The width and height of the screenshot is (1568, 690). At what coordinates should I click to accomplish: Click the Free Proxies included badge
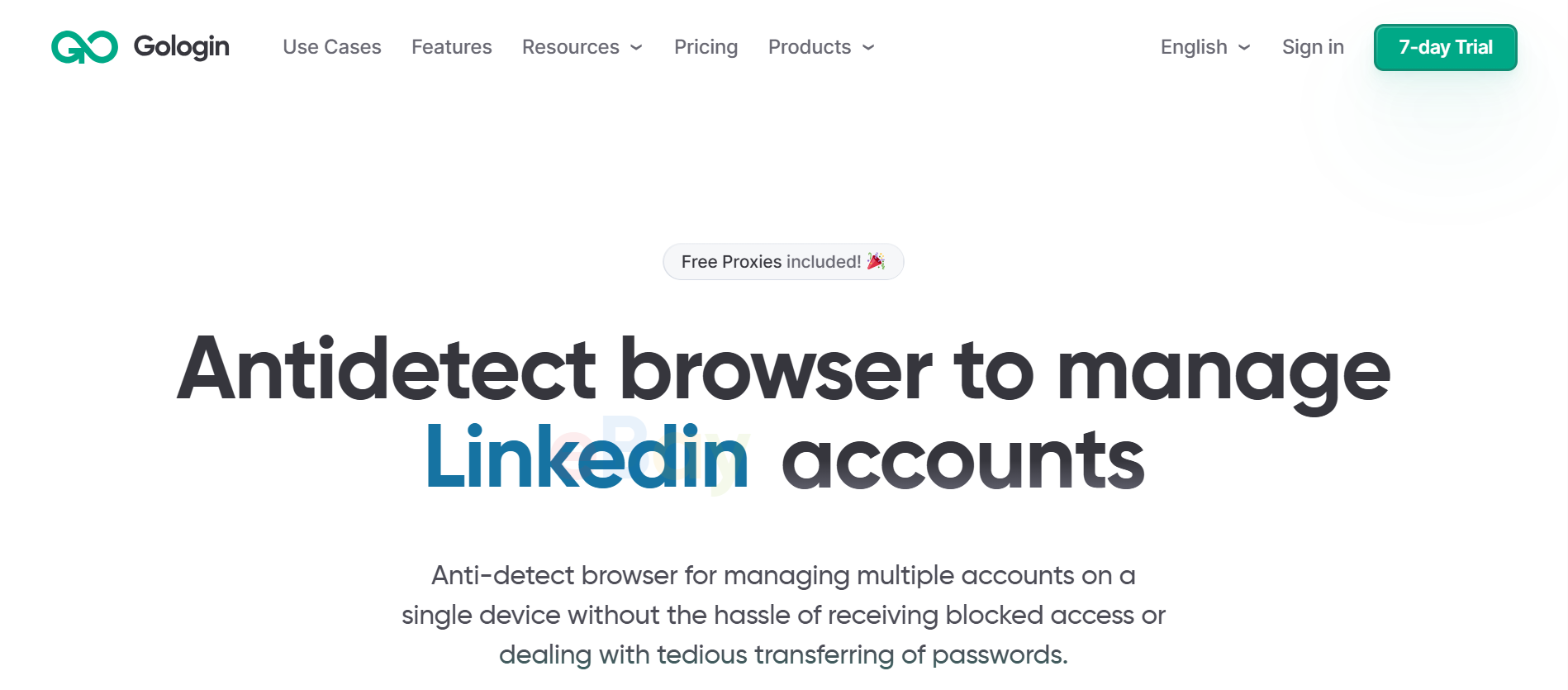pos(783,261)
